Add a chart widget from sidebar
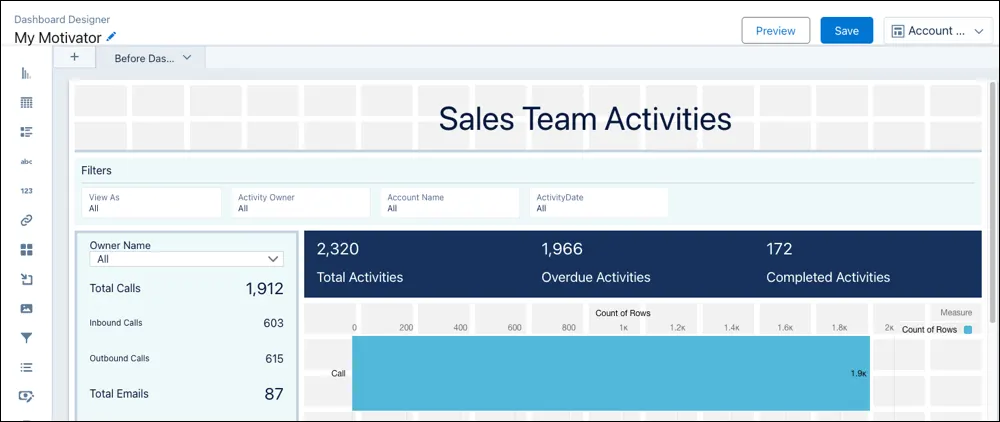The image size is (1000, 422). click(x=26, y=73)
